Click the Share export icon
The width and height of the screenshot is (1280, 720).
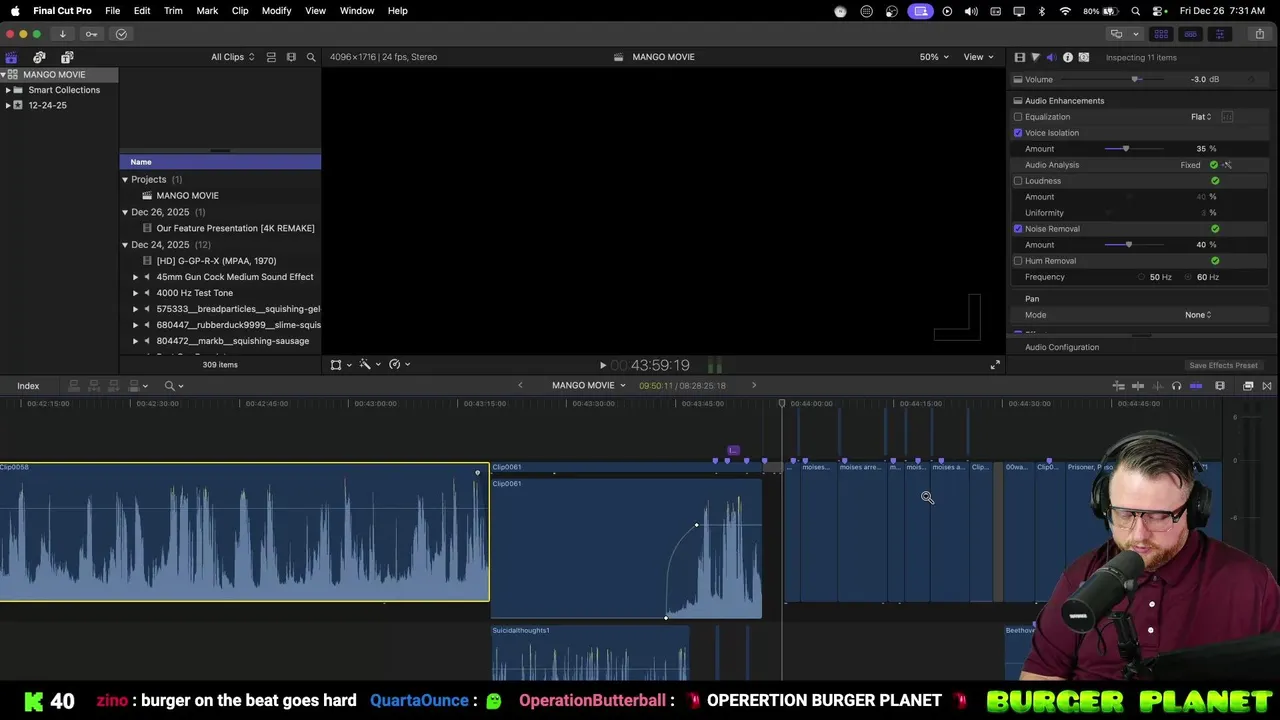pos(1259,34)
